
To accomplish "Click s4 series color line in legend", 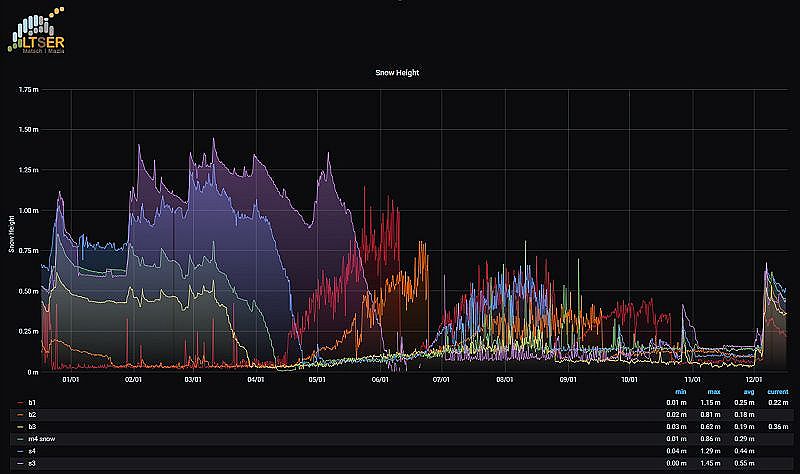I will coord(20,451).
